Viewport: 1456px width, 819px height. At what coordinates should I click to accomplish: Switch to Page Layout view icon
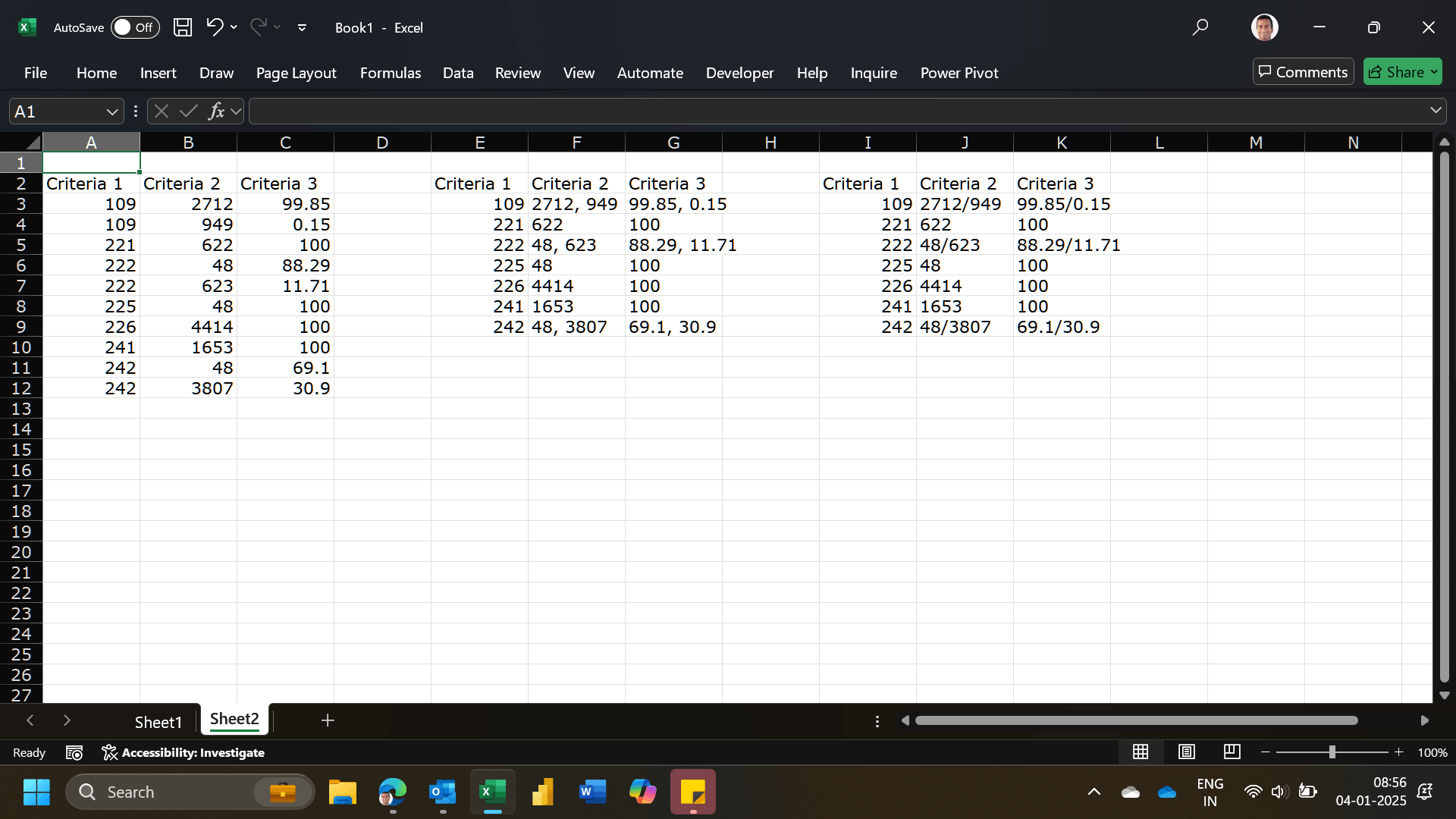pos(1187,752)
